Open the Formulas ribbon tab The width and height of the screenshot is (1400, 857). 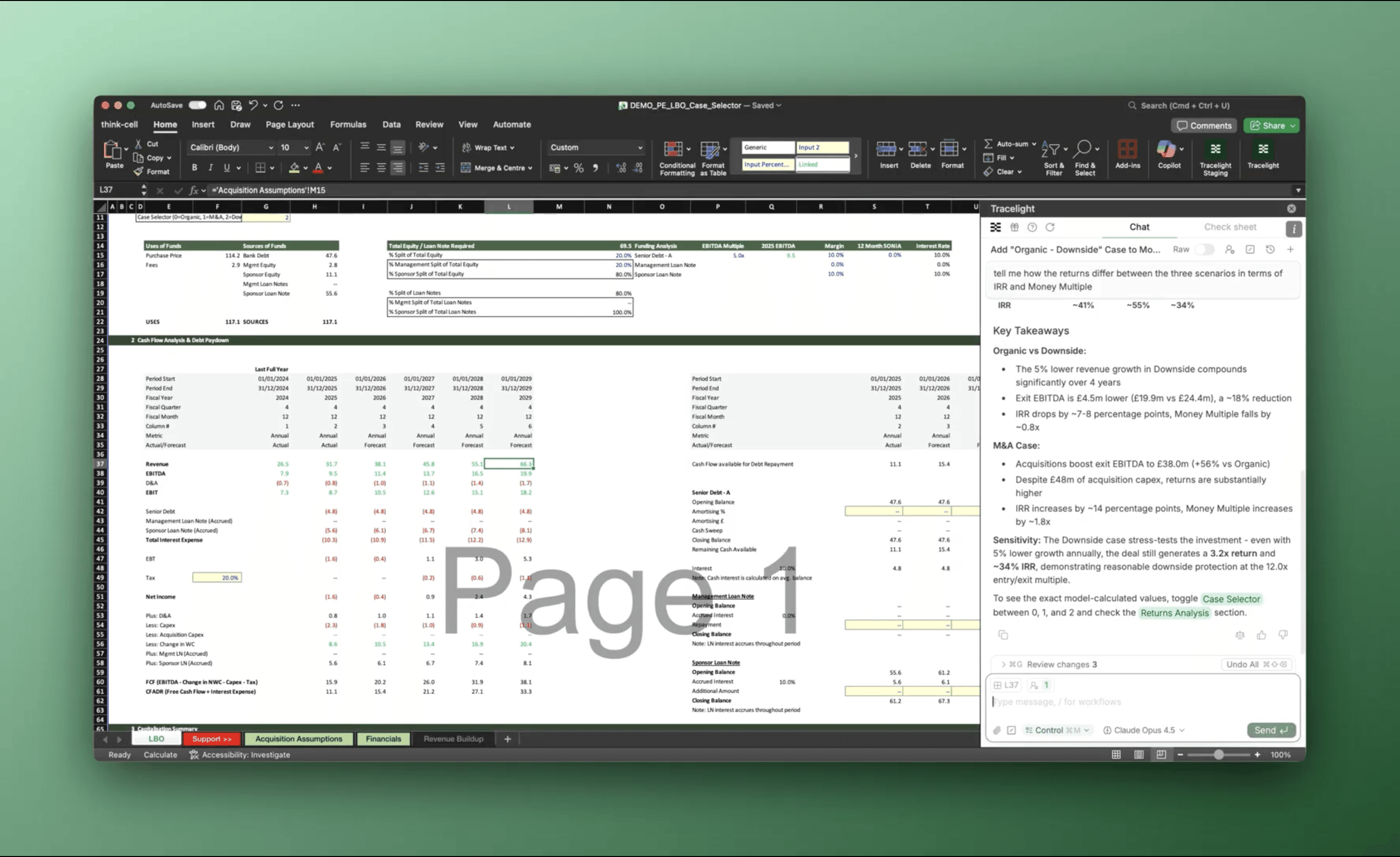point(348,124)
